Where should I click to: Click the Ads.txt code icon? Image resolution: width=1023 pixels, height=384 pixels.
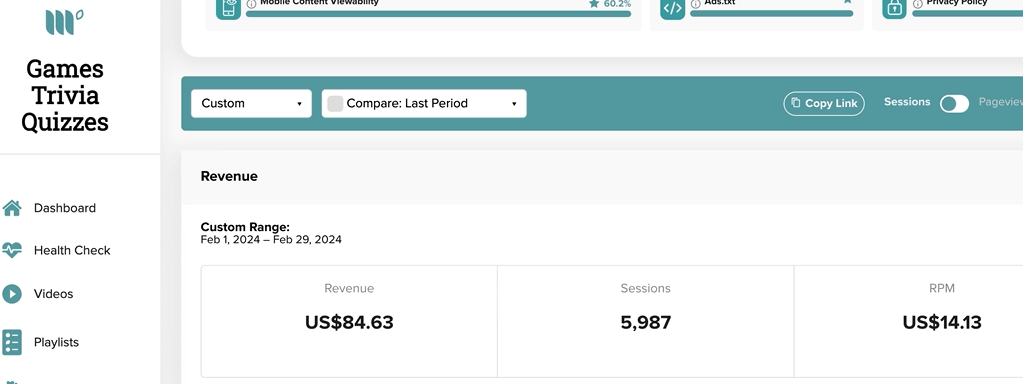click(673, 8)
